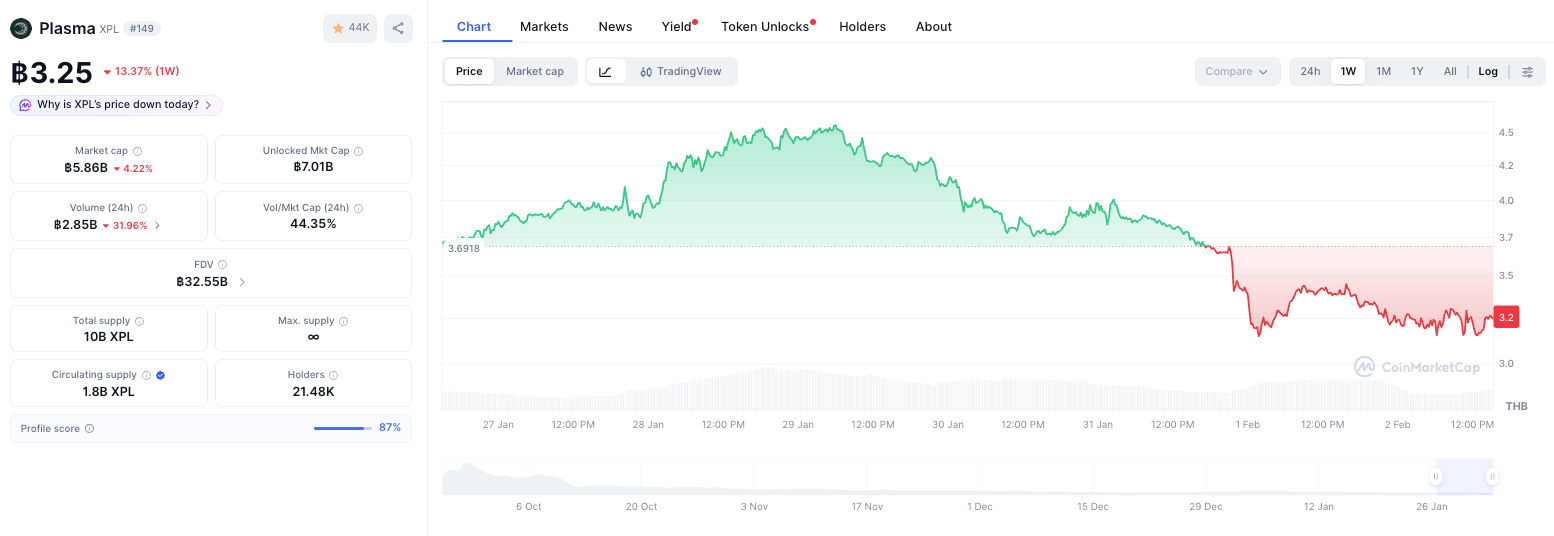1554x536 pixels.
Task: Click the 29 Jan date on chart axis
Action: 798,424
